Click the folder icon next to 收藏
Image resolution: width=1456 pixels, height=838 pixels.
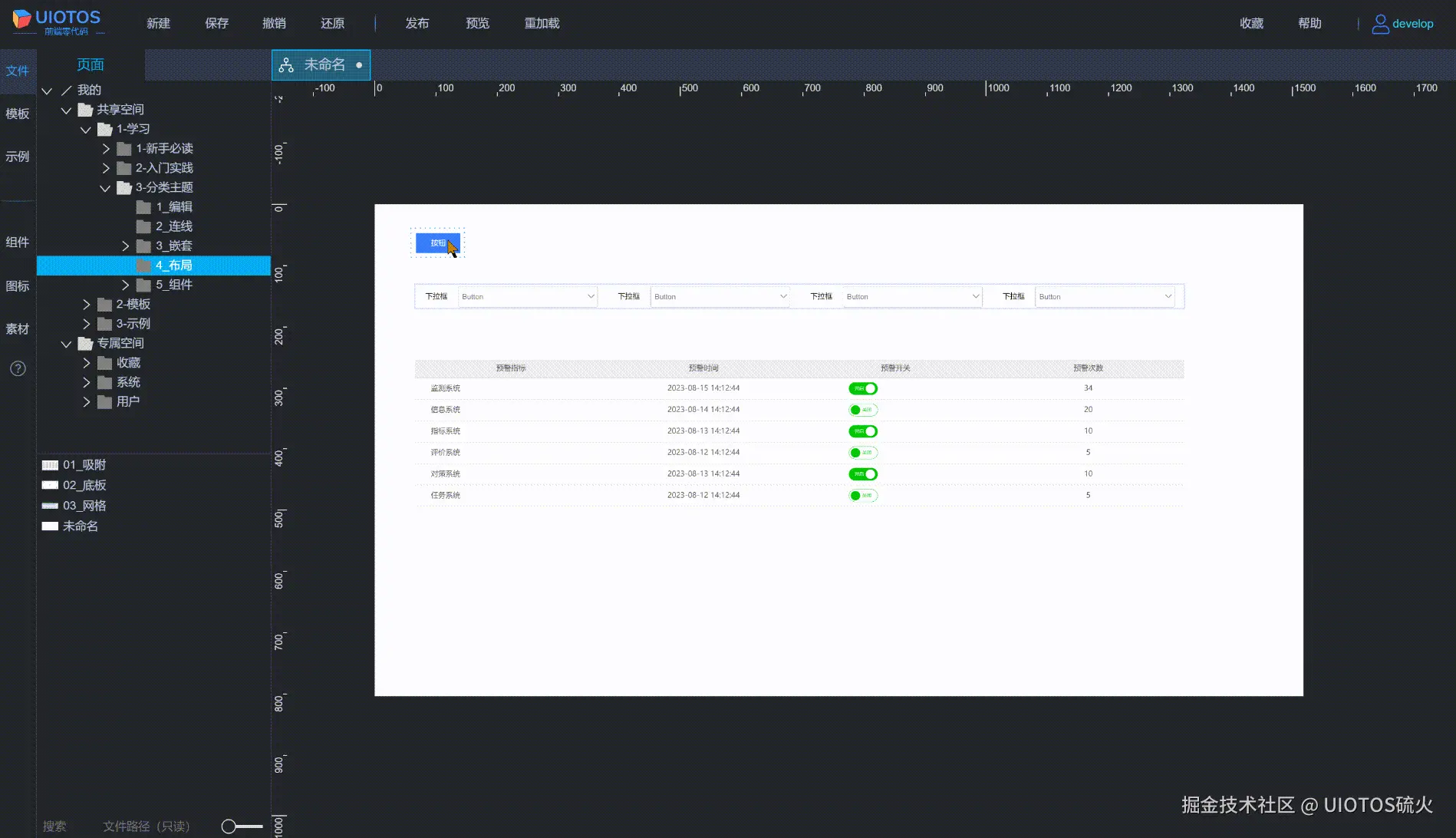[105, 363]
